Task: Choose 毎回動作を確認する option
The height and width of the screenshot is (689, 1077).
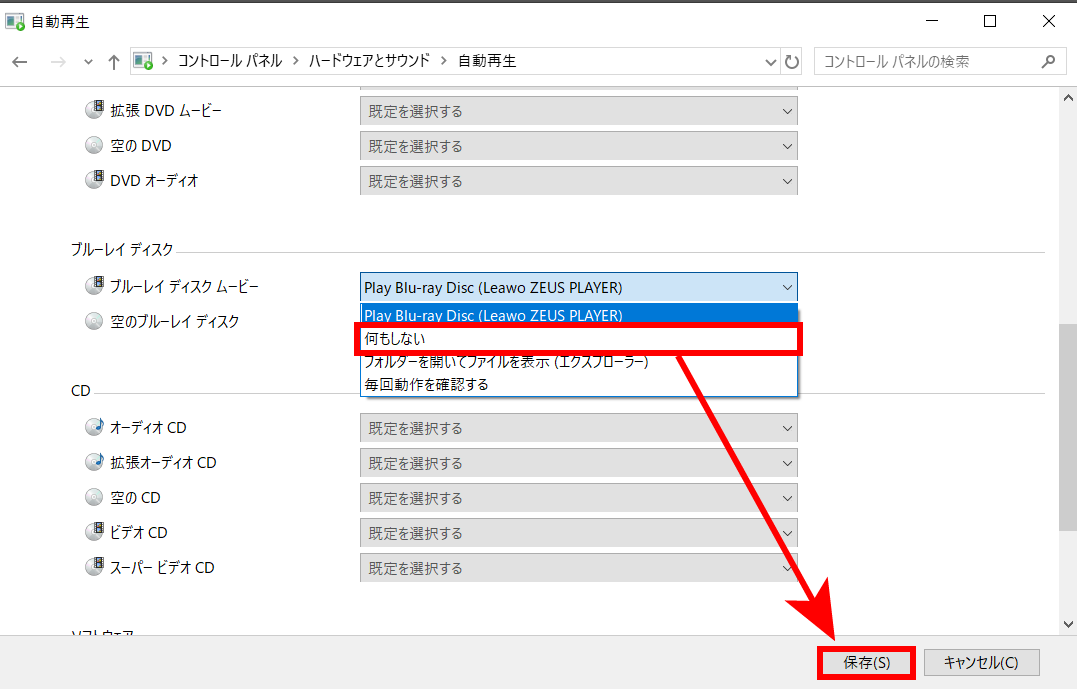Action: 578,384
